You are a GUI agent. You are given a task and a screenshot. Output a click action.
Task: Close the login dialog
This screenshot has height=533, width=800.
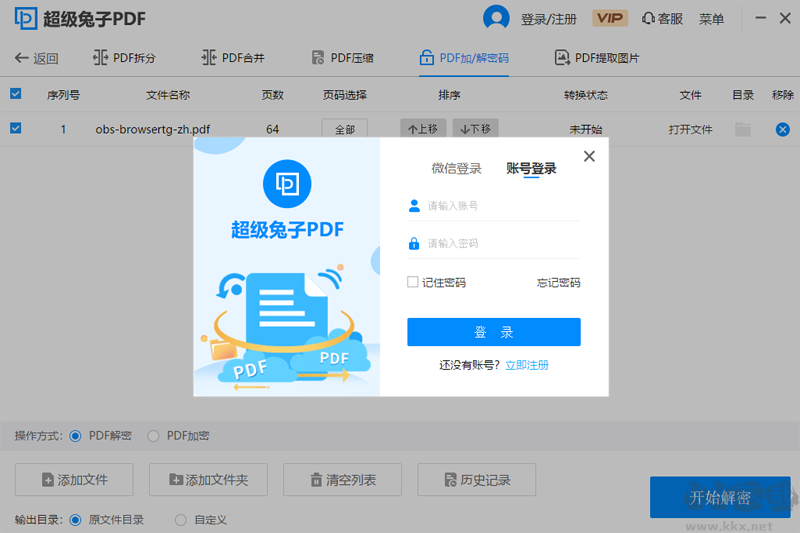coord(589,156)
